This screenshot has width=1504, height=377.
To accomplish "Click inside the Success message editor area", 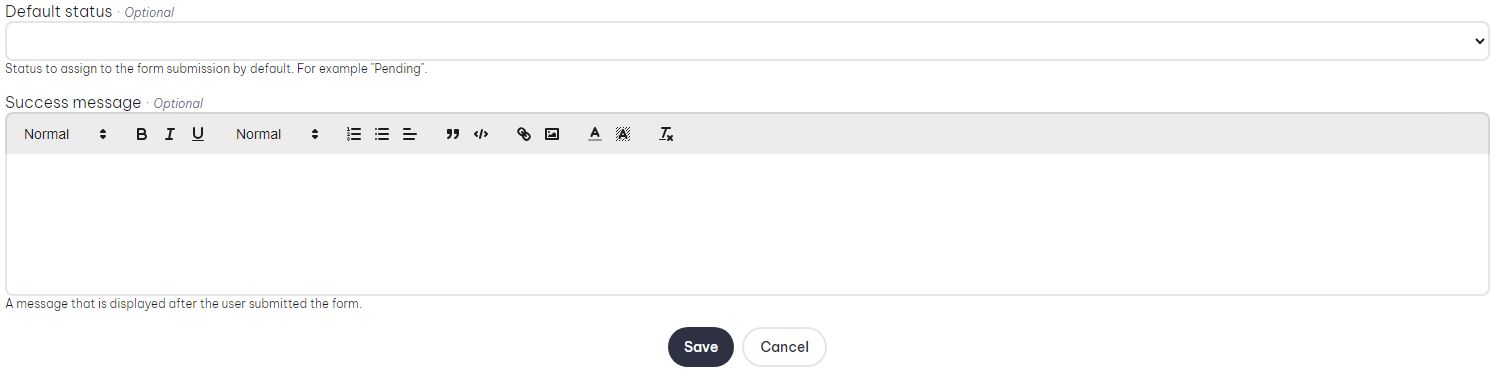I will [747, 224].
